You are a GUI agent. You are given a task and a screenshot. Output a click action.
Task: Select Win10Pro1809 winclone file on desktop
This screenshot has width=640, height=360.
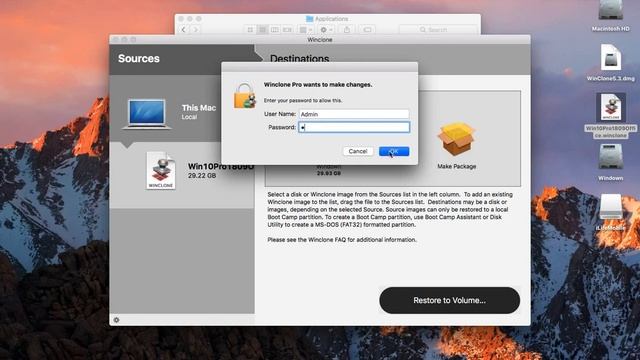pyautogui.click(x=611, y=107)
